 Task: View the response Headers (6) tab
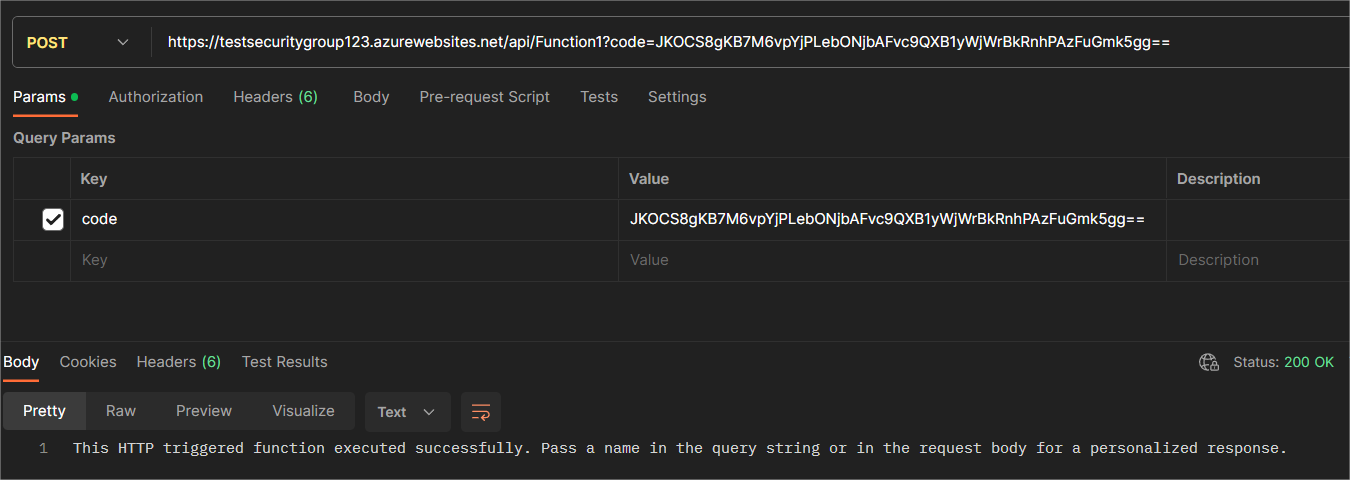point(178,362)
